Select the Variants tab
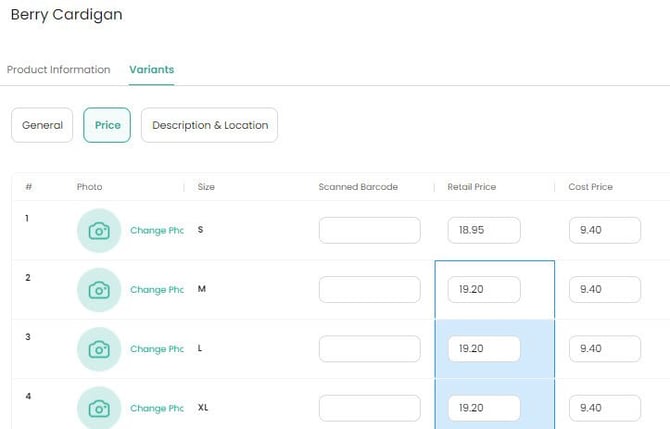The width and height of the screenshot is (670, 429). coord(151,70)
